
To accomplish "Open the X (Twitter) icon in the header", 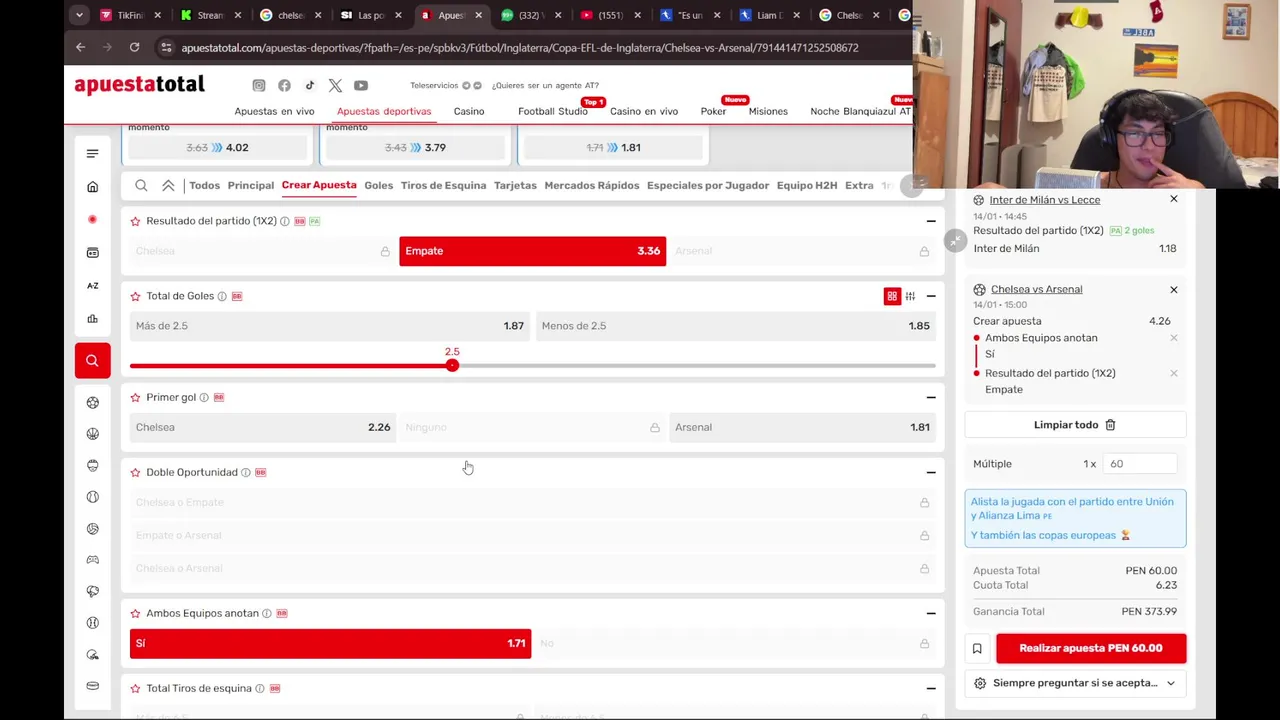I will click(335, 86).
